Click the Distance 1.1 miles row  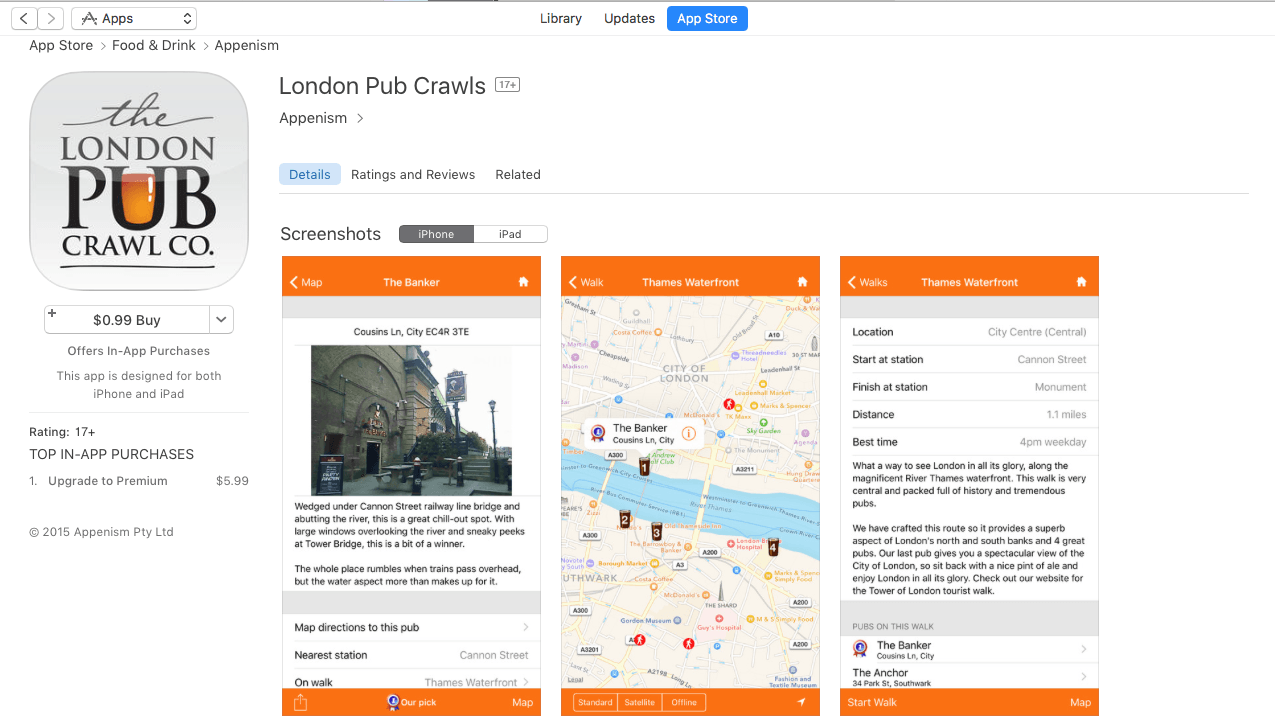point(969,414)
